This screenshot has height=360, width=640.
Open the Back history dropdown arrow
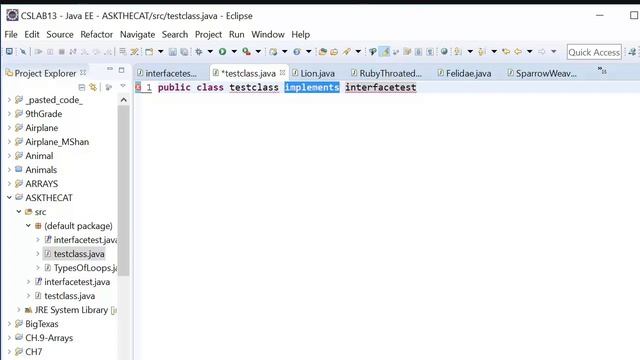[530, 51]
